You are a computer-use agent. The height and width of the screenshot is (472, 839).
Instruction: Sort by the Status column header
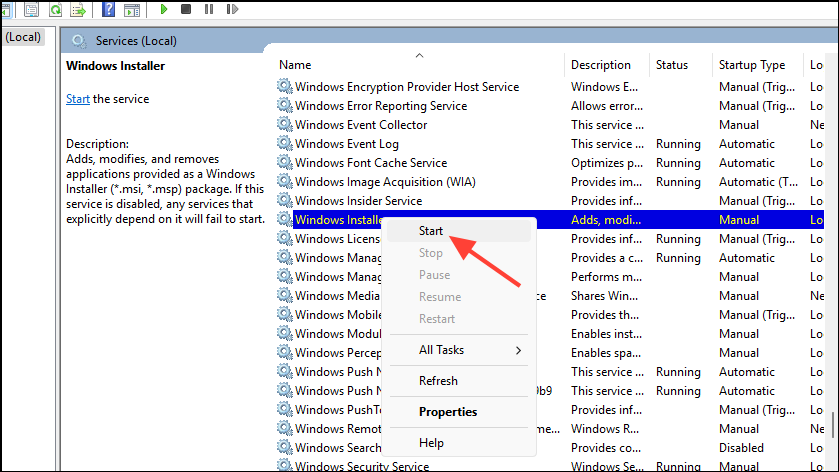click(x=672, y=65)
